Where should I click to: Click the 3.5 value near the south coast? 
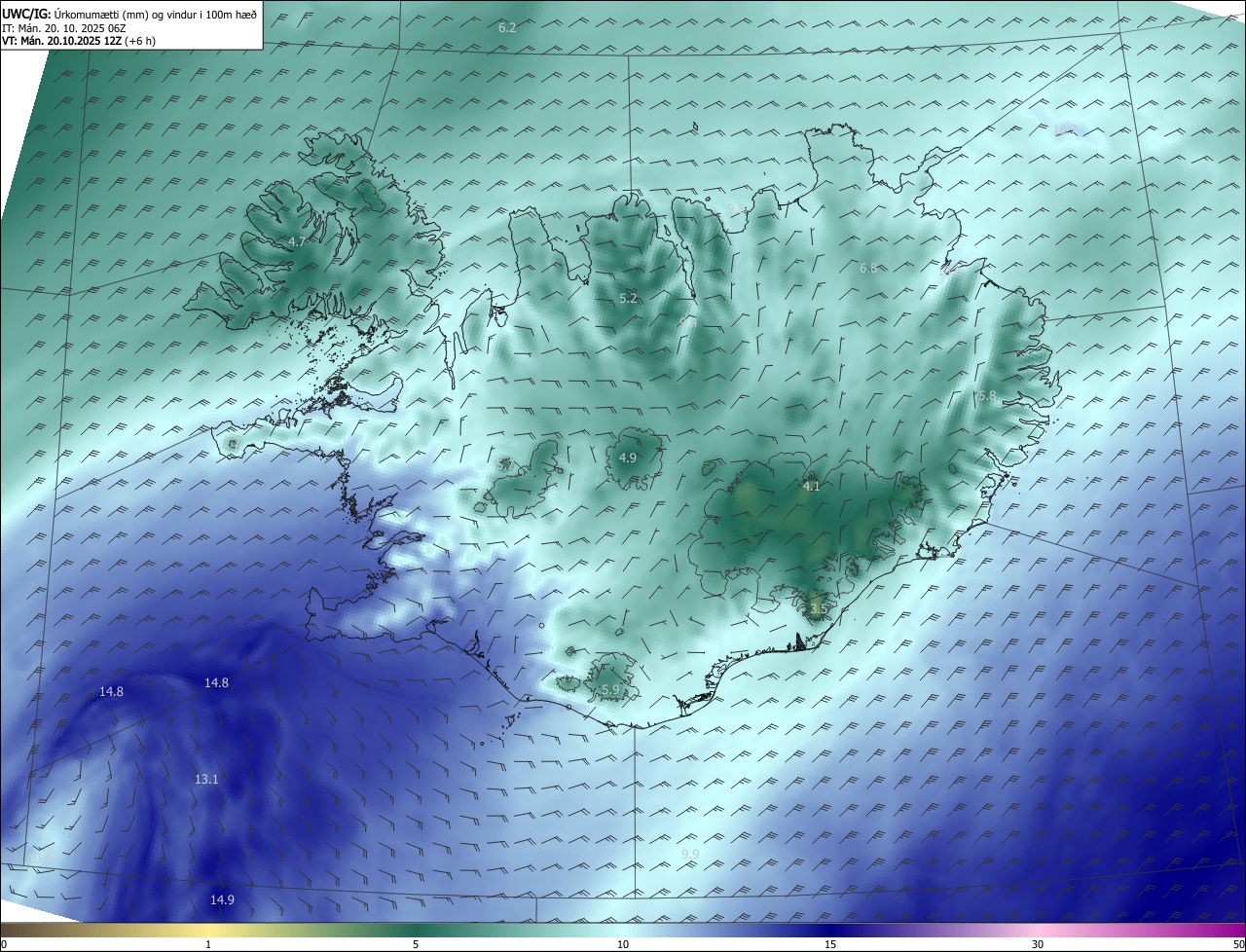(818, 608)
